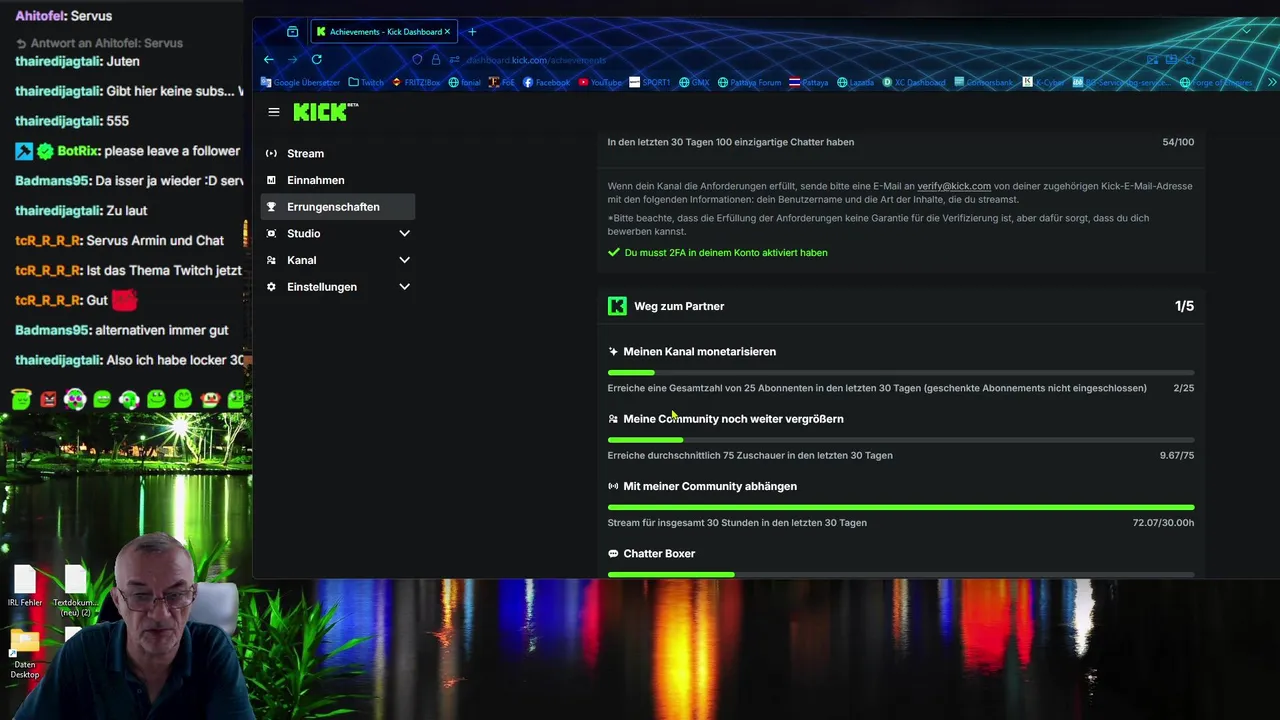Click the dashboard.kick.com address bar
This screenshot has height=720, width=1280.
[536, 60]
